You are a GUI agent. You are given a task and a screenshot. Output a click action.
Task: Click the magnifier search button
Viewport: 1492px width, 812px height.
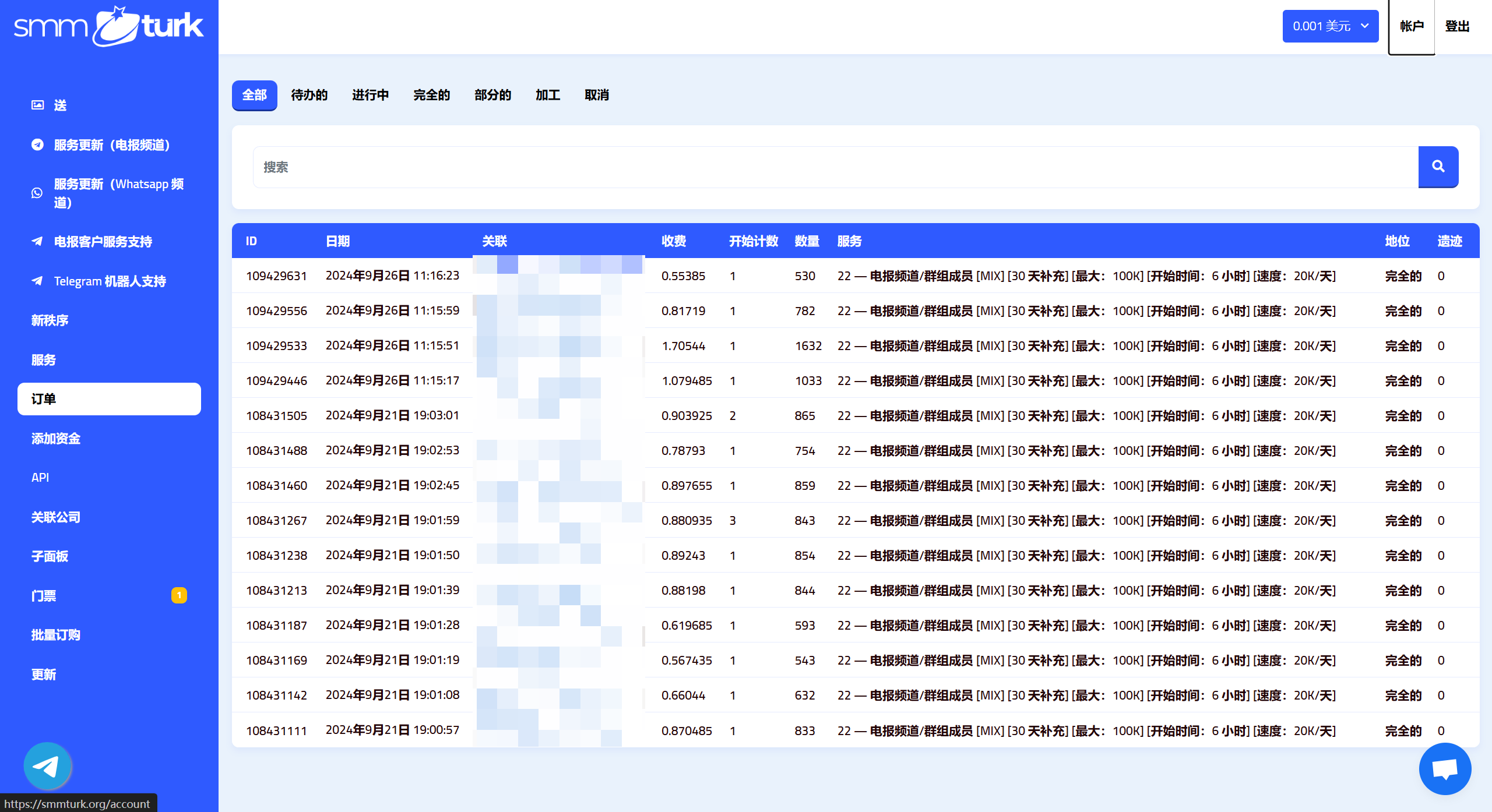[x=1438, y=167]
